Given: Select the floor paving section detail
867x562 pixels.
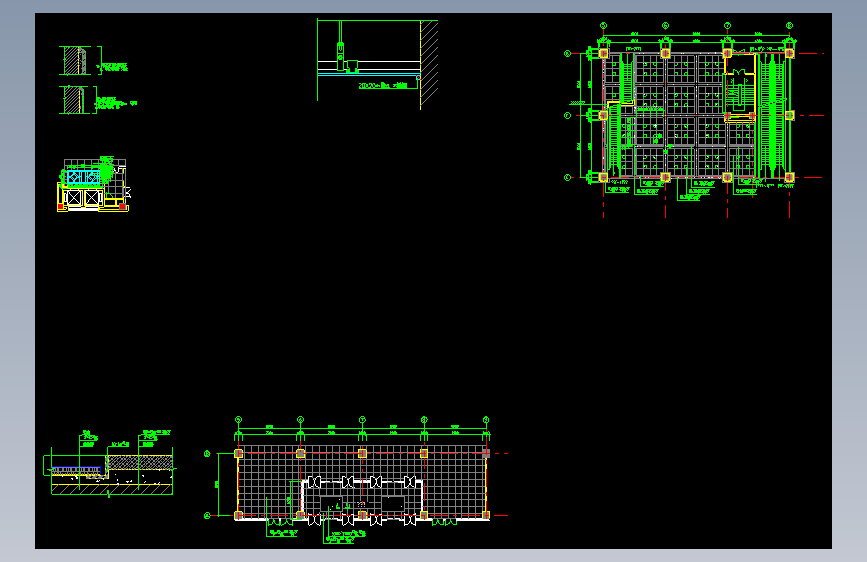Looking at the screenshot, I should [x=109, y=463].
